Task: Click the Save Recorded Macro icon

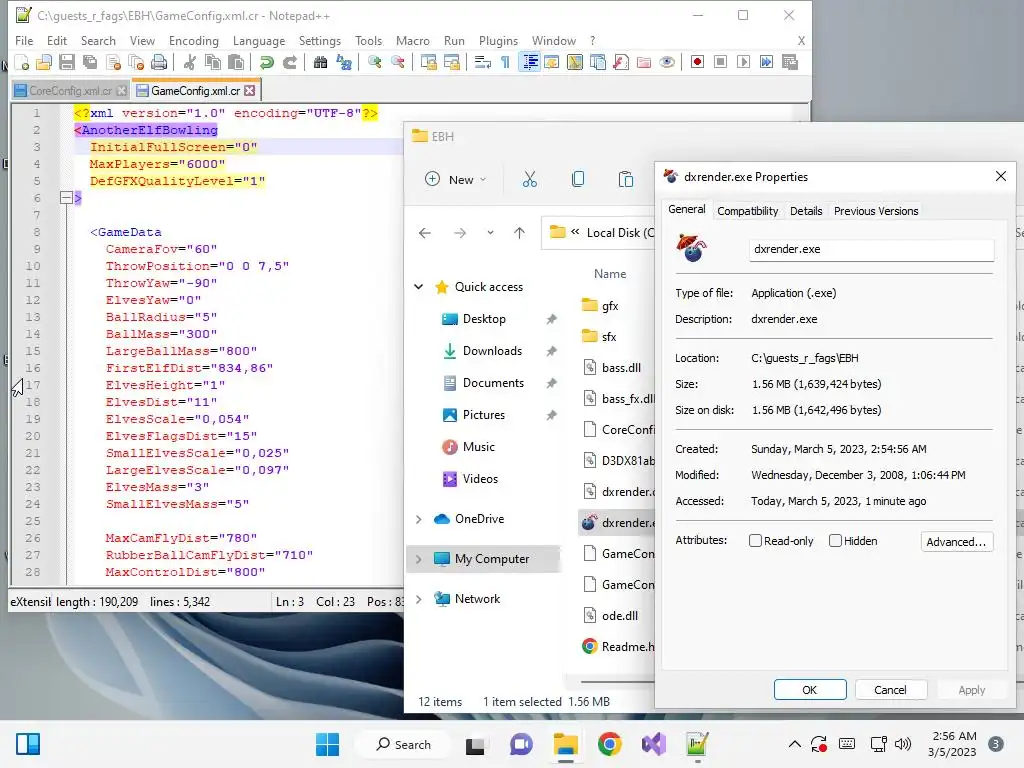Action: click(x=790, y=62)
